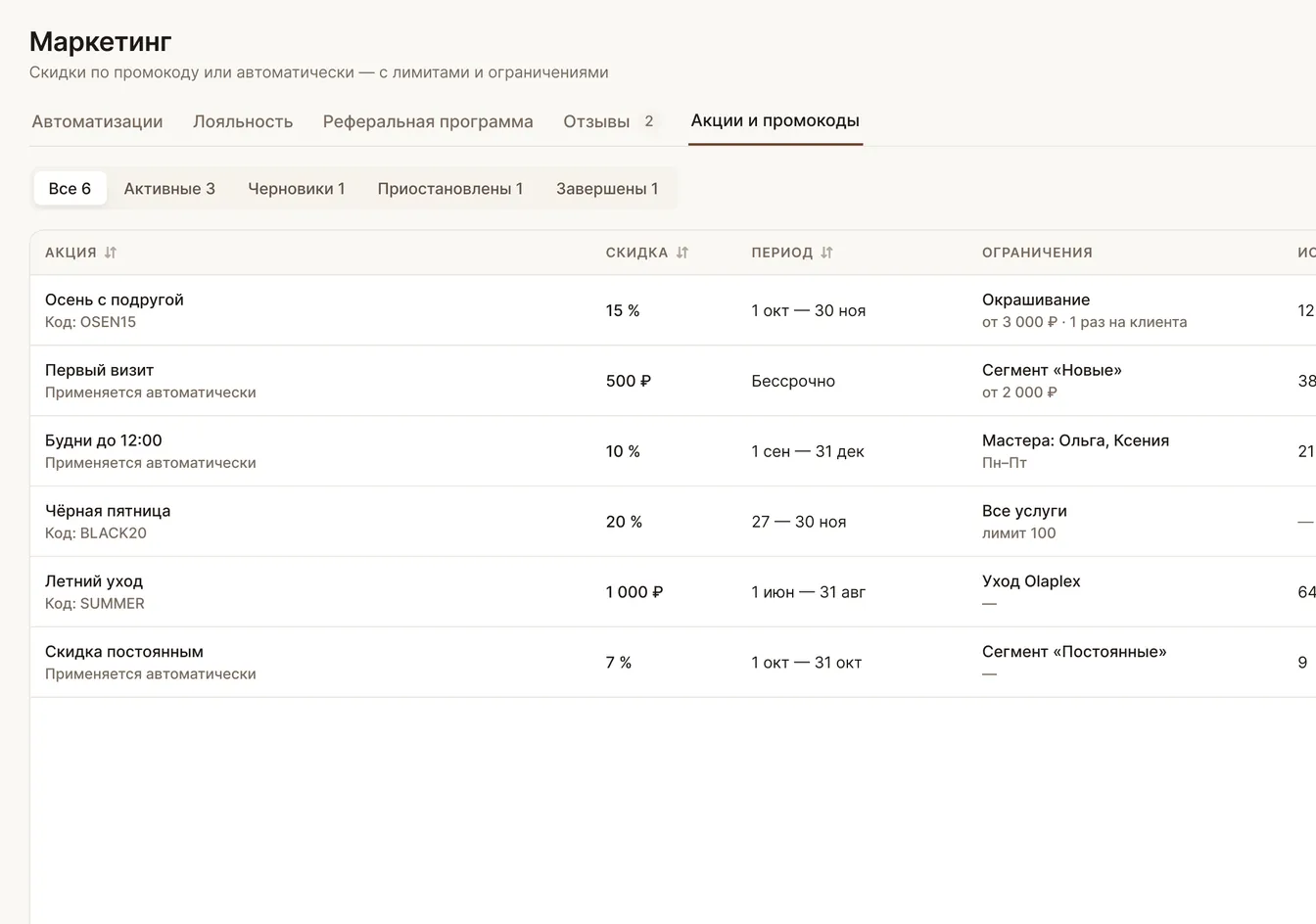Click the Бессрочно period cell
1316x924 pixels.
(793, 381)
